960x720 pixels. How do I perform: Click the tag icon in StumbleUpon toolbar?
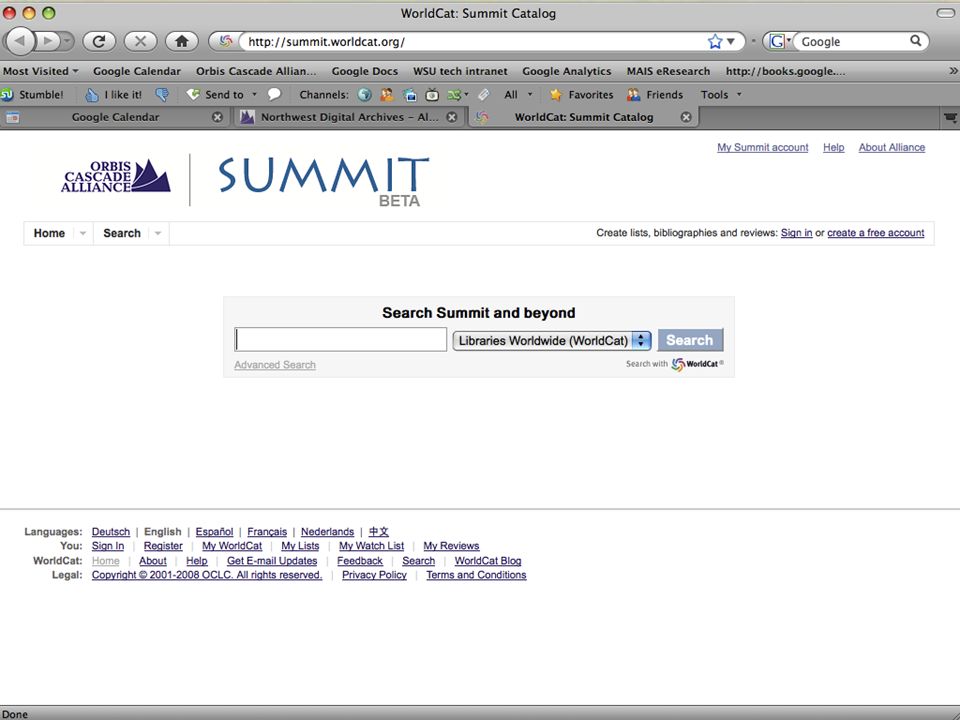[x=484, y=94]
